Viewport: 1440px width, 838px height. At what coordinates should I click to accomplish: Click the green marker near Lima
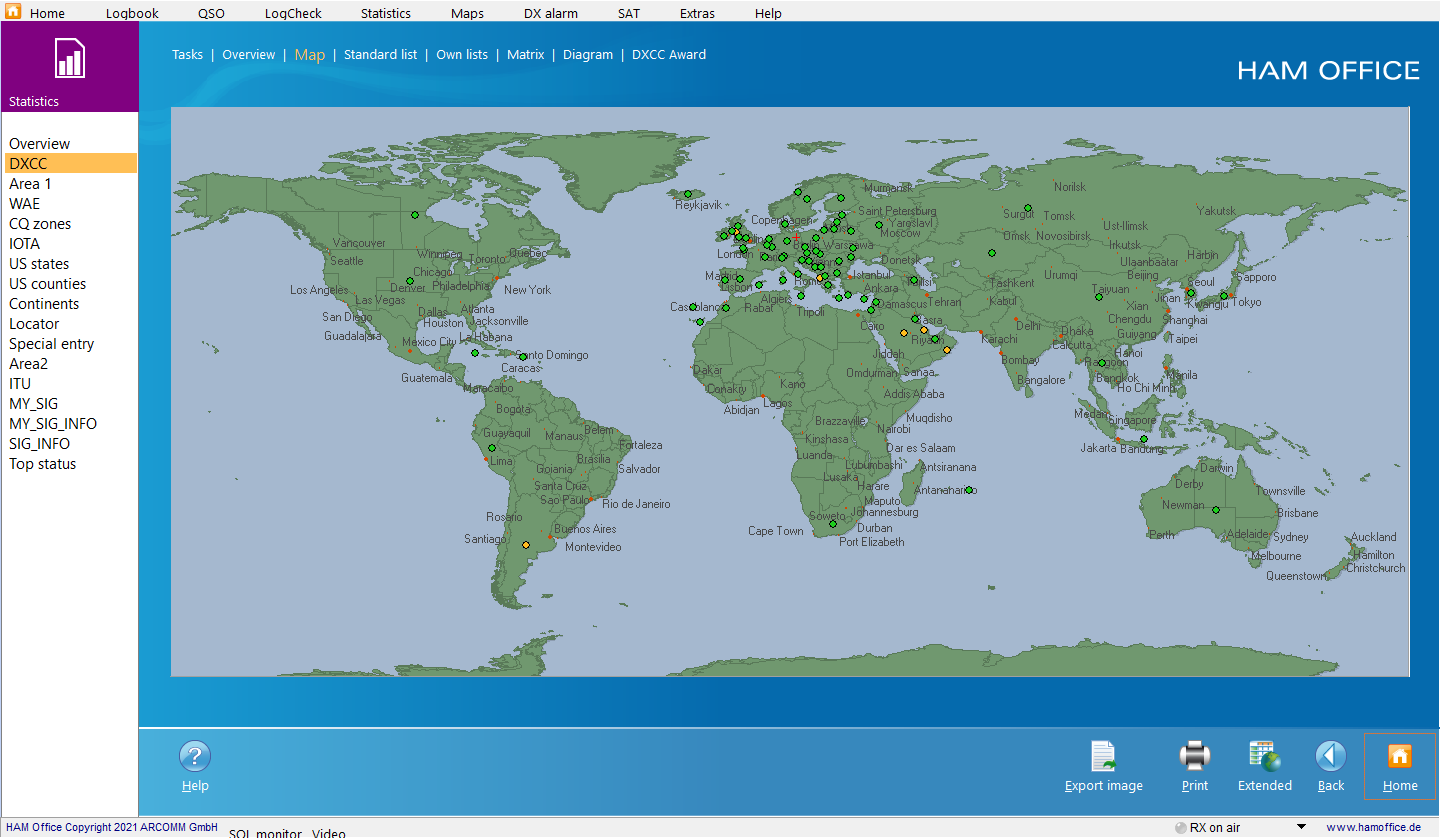[x=492, y=448]
